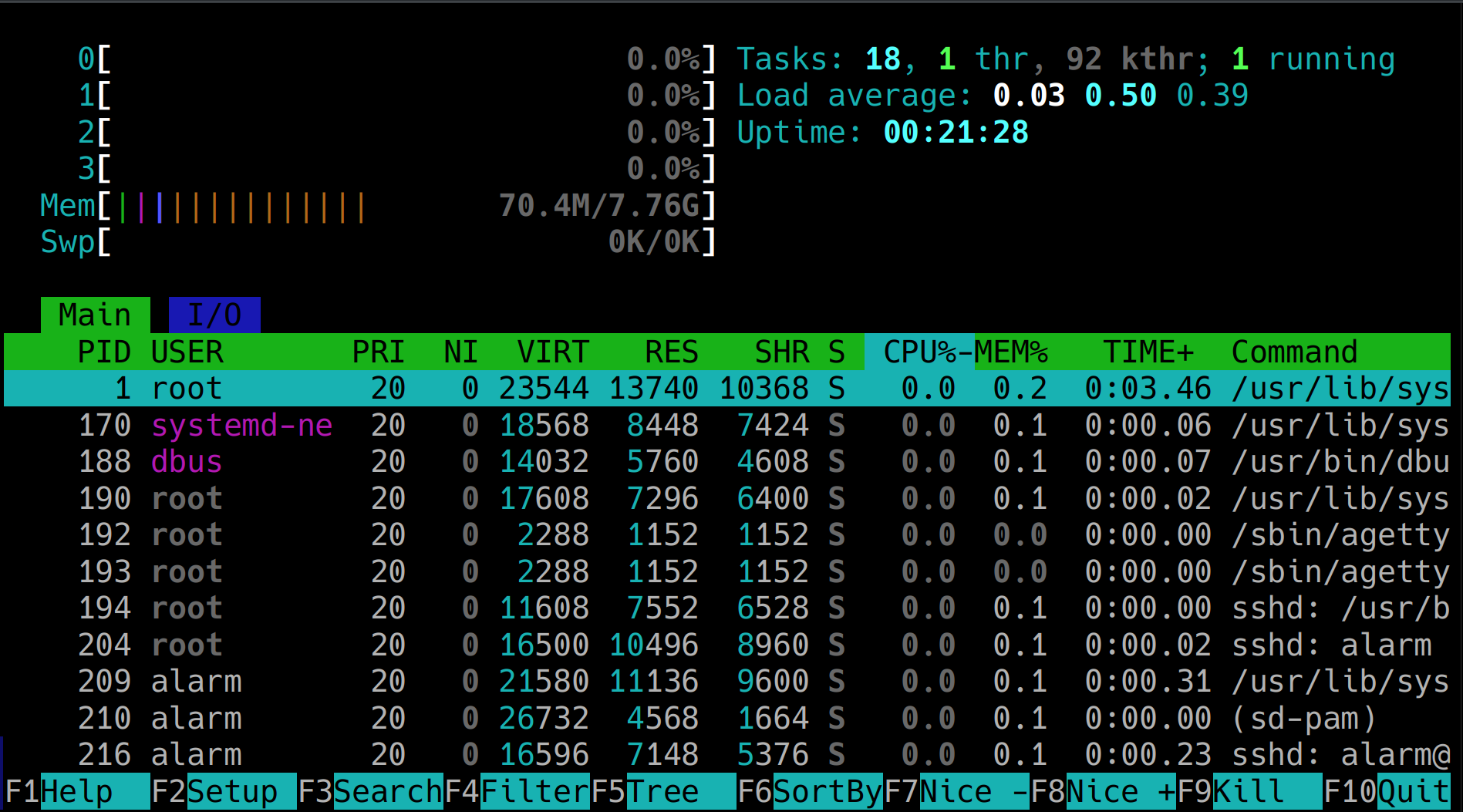
Task: Click TIME+ value 0:03.46
Action: coord(1148,388)
